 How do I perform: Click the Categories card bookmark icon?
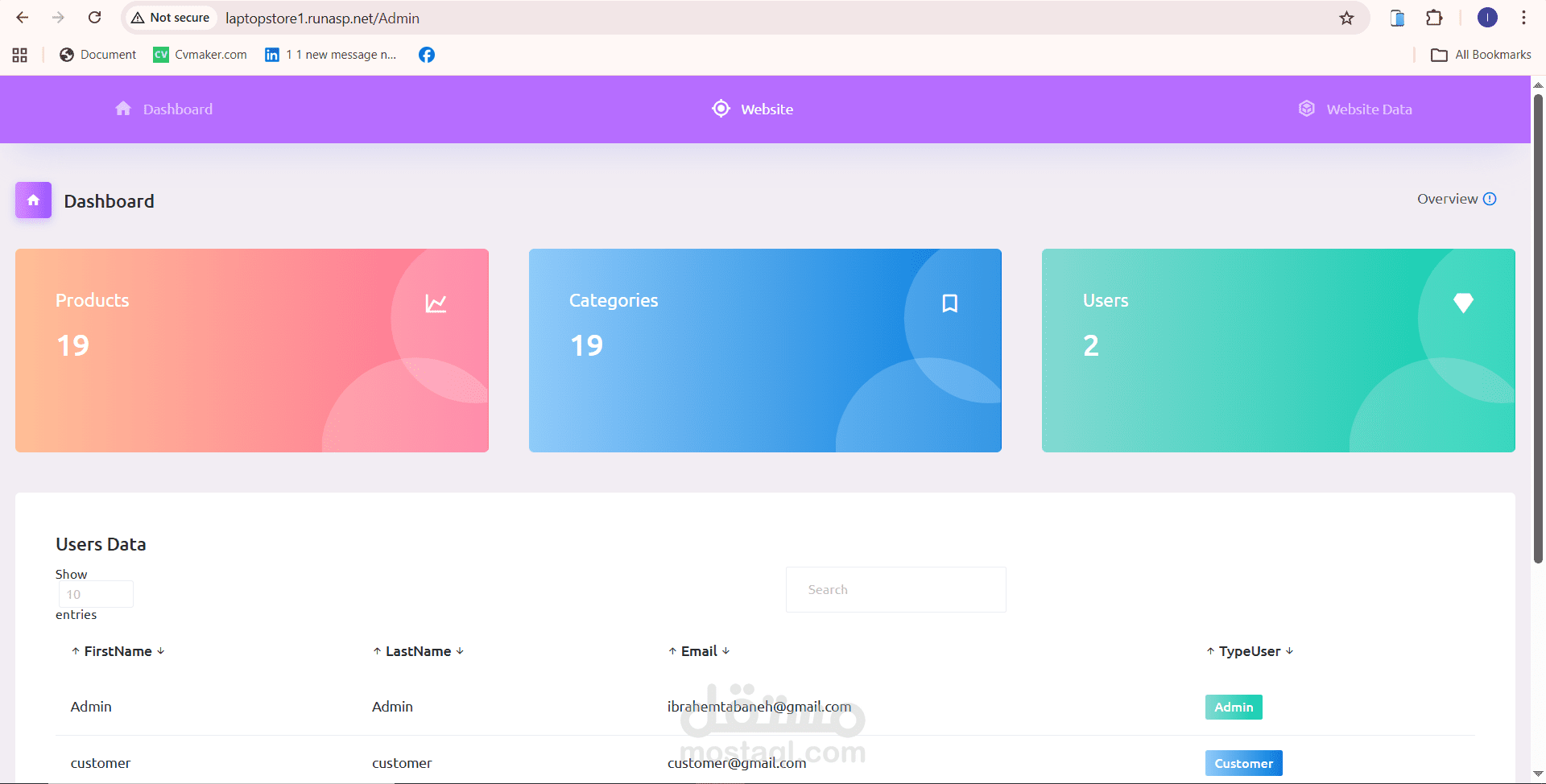tap(950, 303)
